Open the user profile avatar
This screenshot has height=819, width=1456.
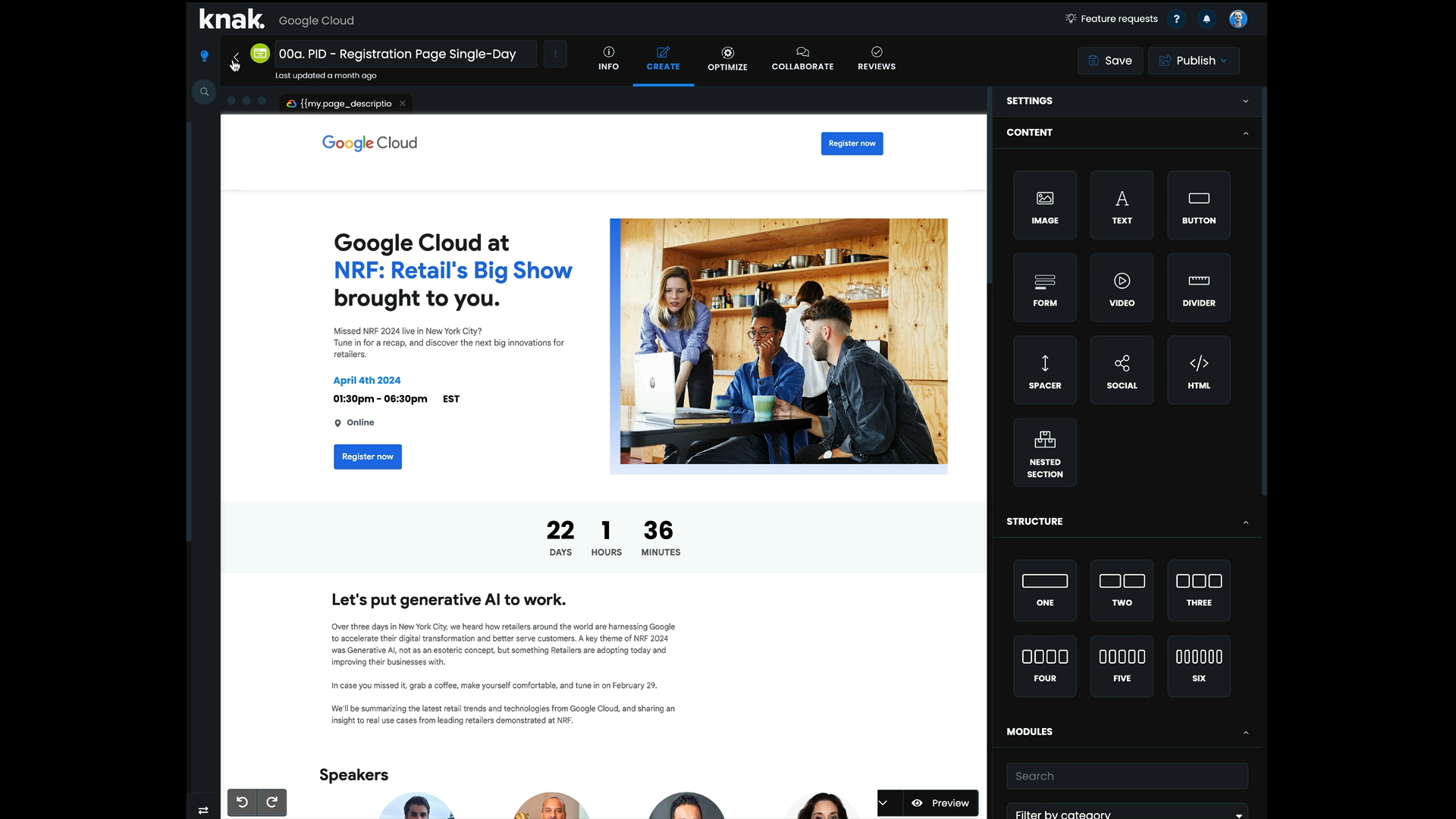(1238, 19)
